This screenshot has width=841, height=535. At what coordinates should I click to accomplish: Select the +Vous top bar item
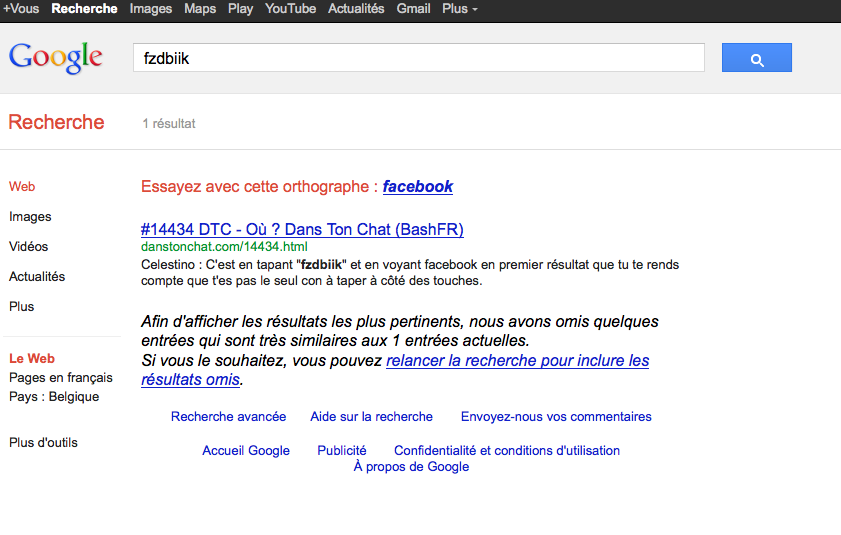[x=21, y=9]
